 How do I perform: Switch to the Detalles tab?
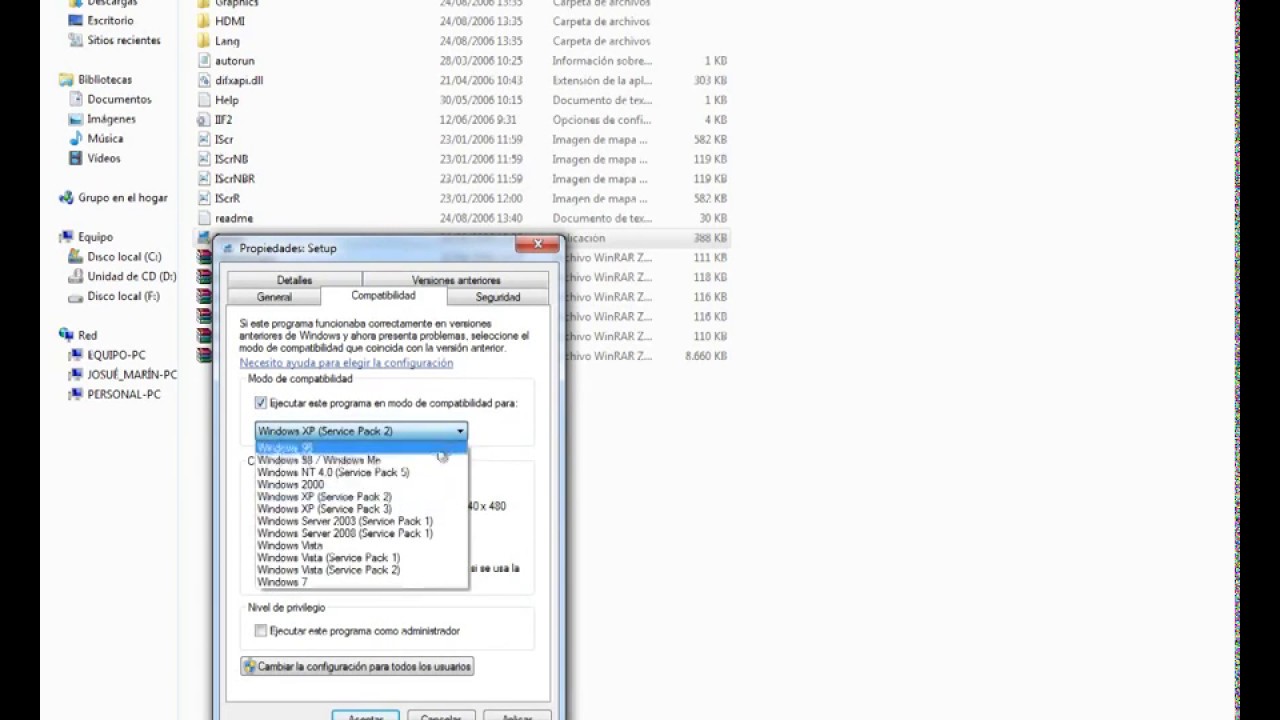294,280
